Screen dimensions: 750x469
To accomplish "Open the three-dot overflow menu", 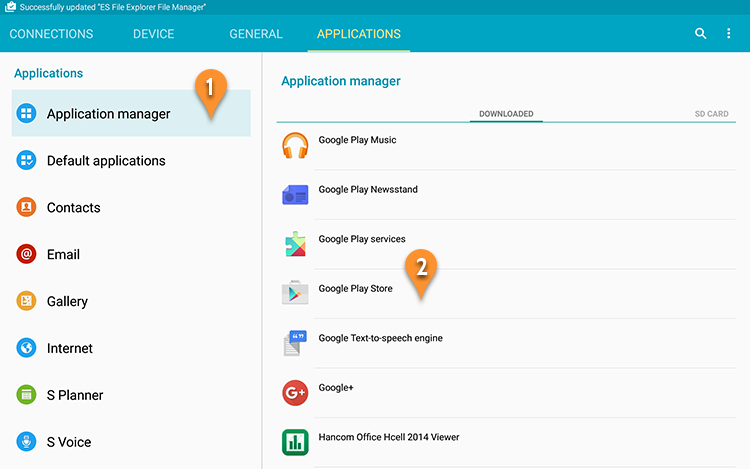I will pos(728,33).
